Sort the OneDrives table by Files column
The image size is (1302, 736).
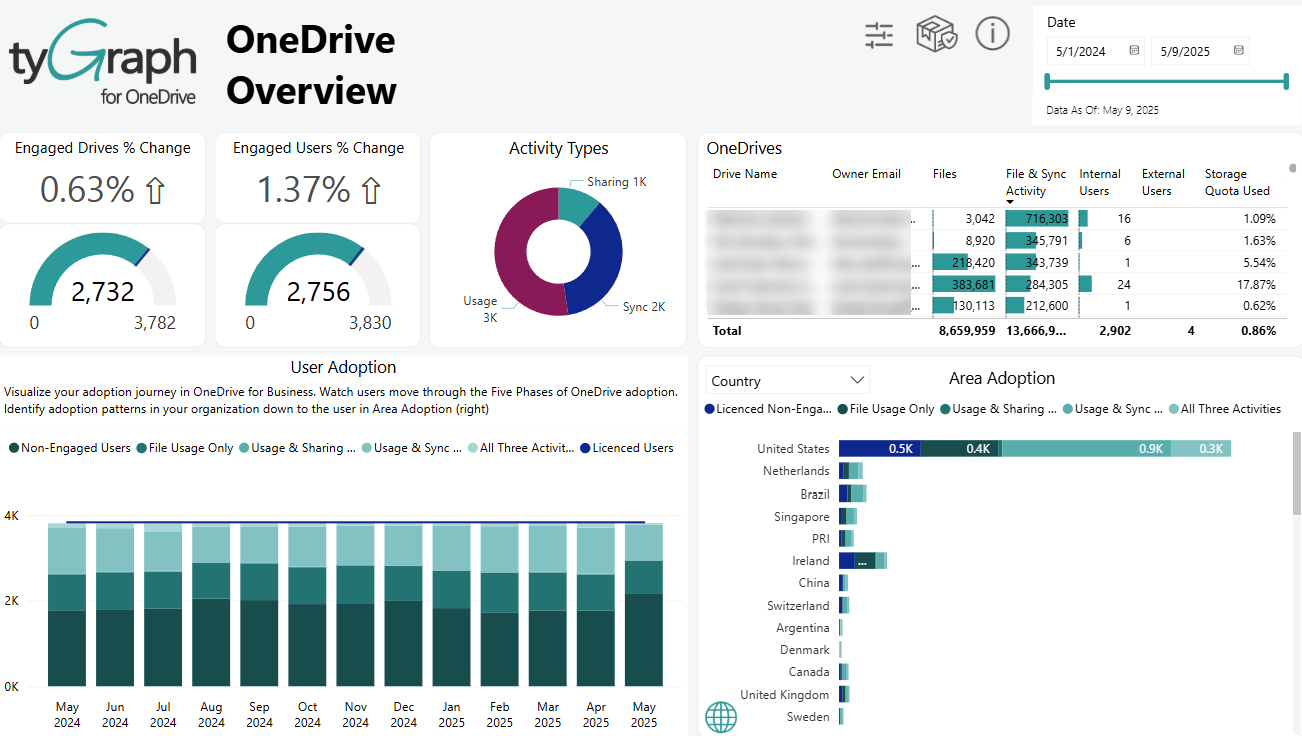(944, 173)
